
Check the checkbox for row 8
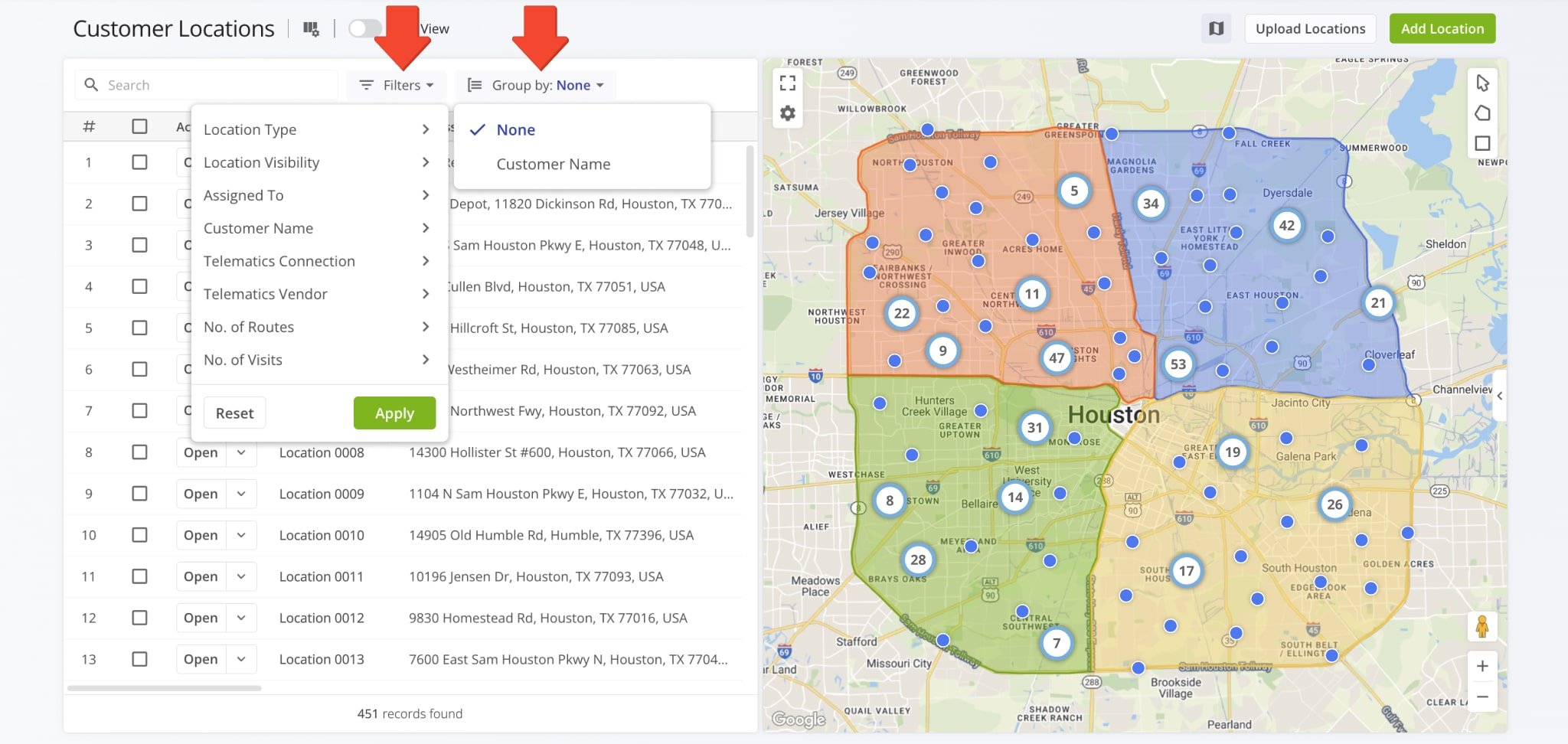click(139, 452)
